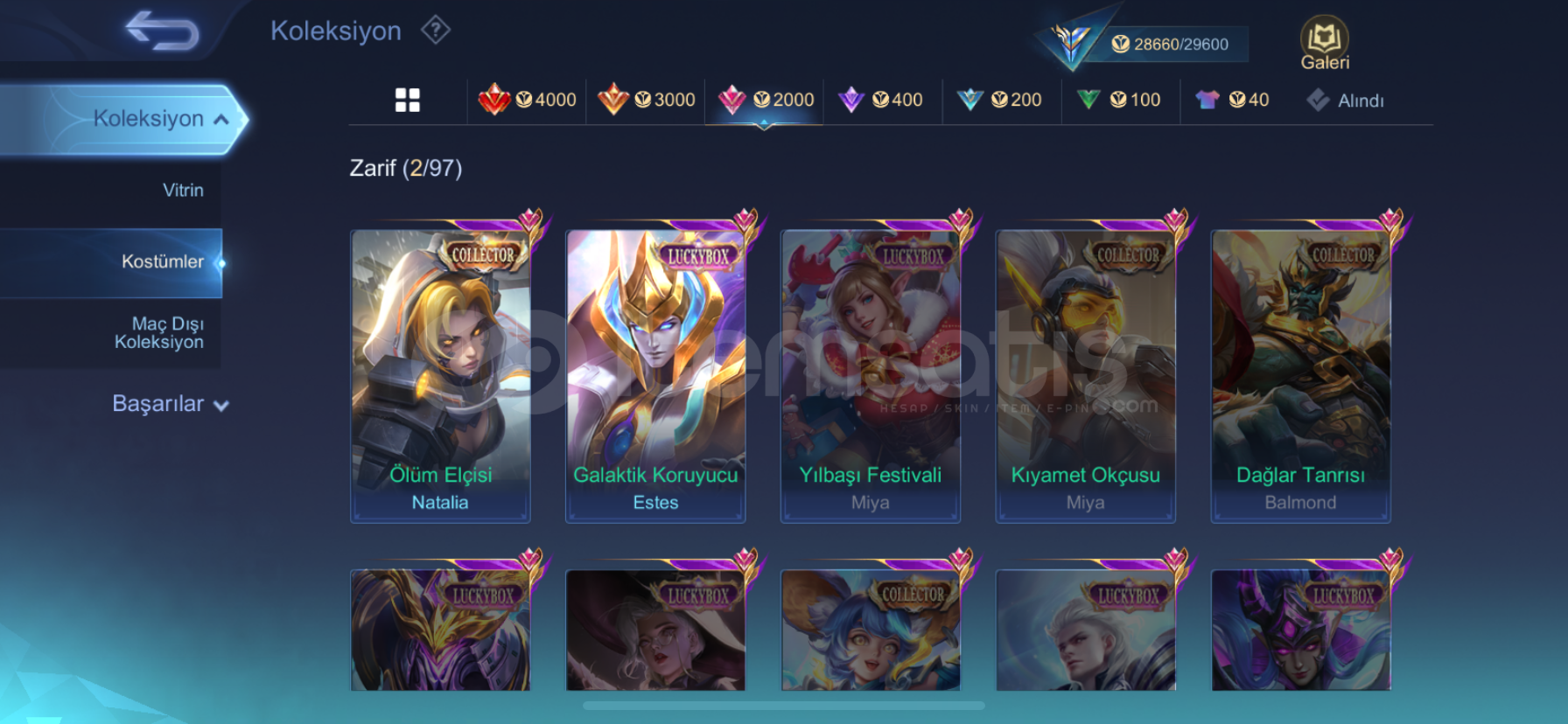
Task: Click the horizontal scrollbar at bottom
Action: click(784, 706)
